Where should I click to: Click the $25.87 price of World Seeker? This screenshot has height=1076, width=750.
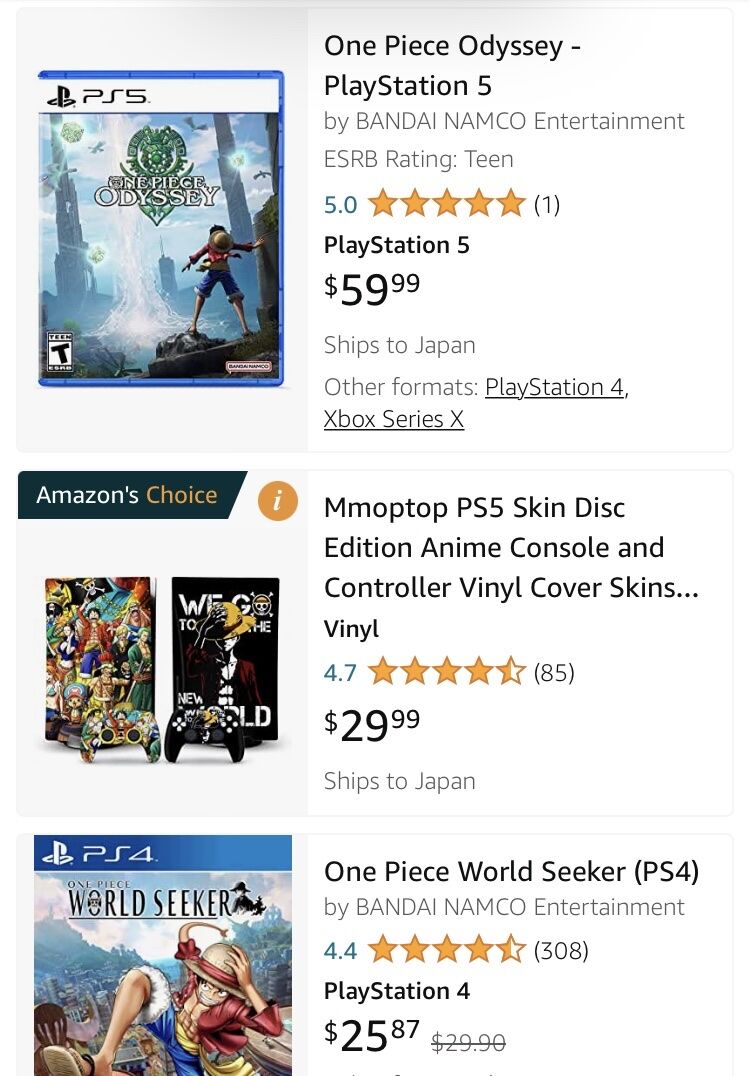click(x=372, y=1036)
